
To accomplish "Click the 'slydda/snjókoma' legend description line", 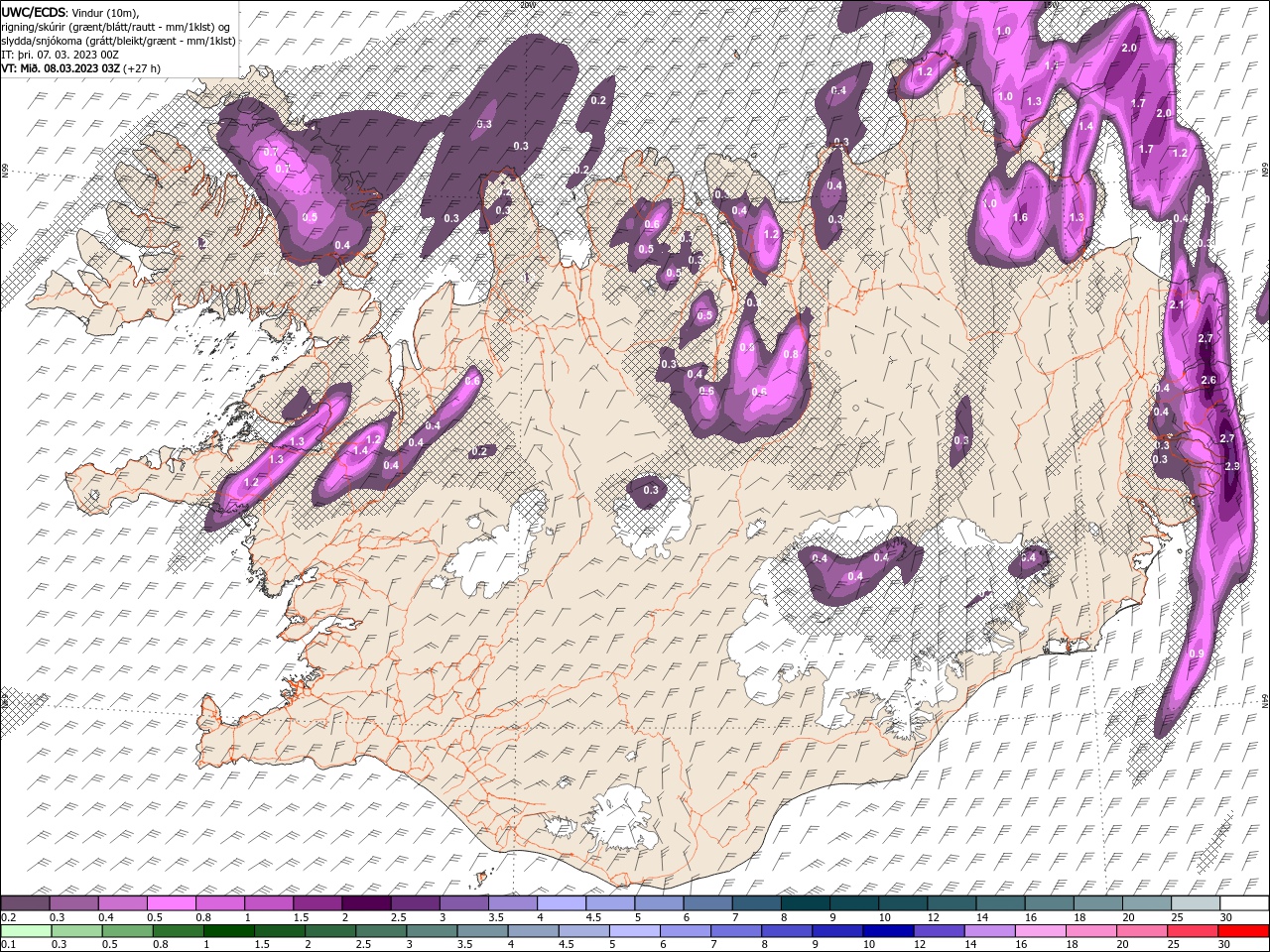I will [119, 41].
